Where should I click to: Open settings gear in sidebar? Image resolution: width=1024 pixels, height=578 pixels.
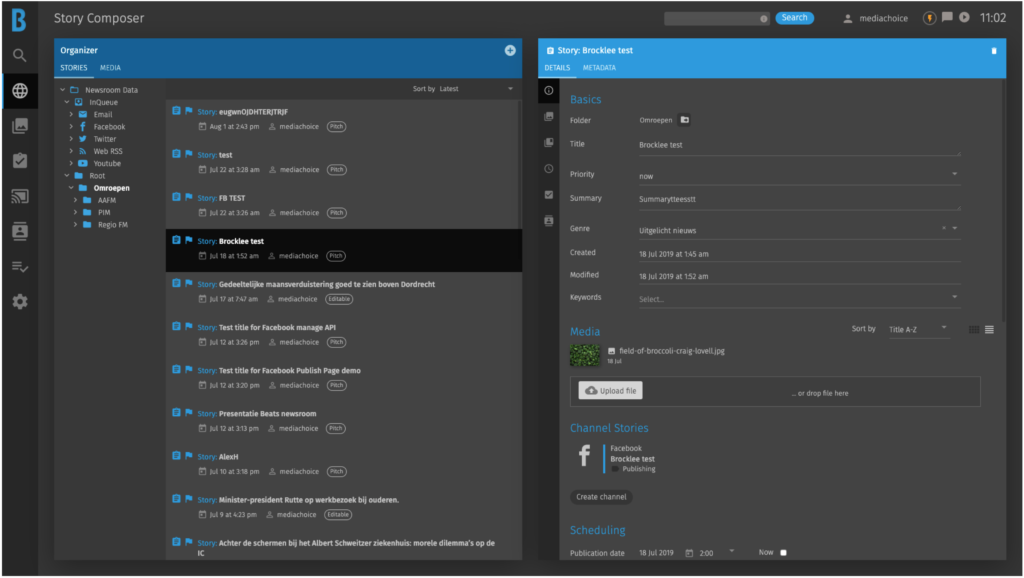[20, 302]
